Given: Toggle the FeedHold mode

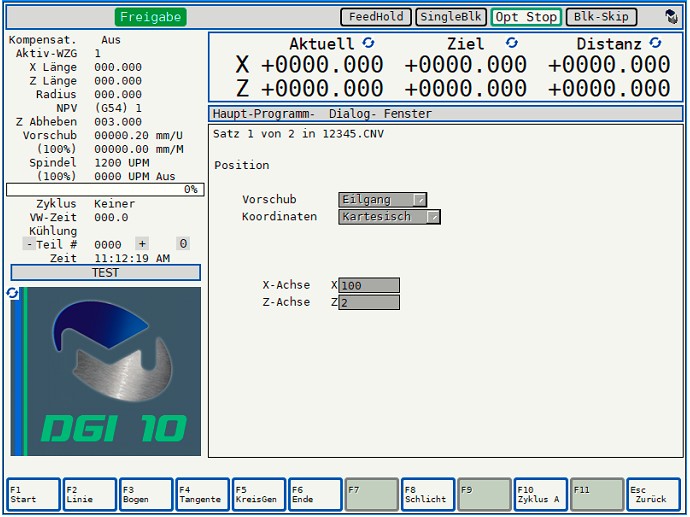Looking at the screenshot, I should [x=376, y=17].
